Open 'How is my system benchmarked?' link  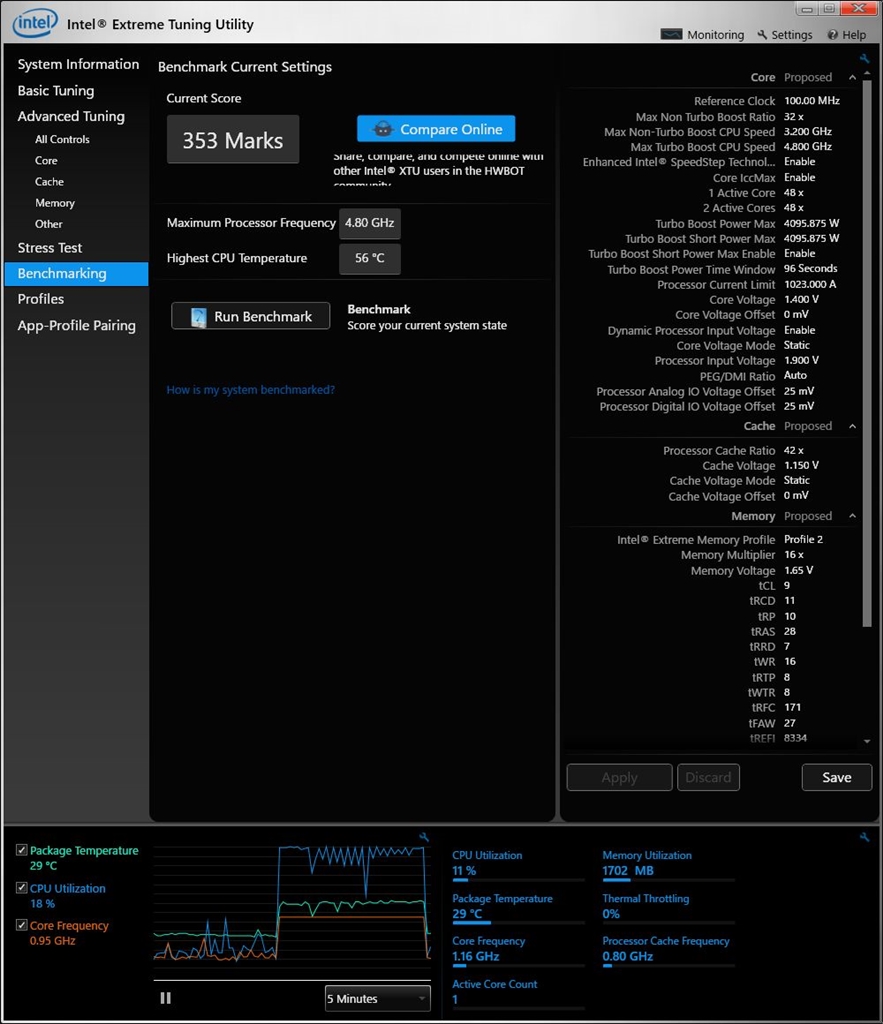pyautogui.click(x=250, y=390)
